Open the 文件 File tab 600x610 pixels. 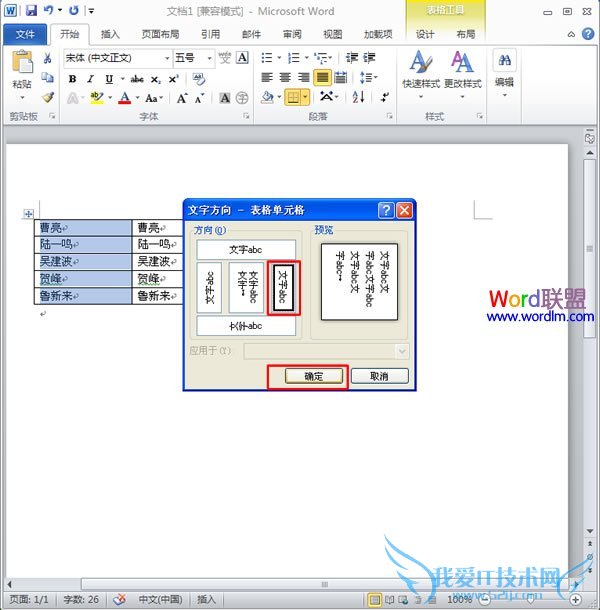25,34
